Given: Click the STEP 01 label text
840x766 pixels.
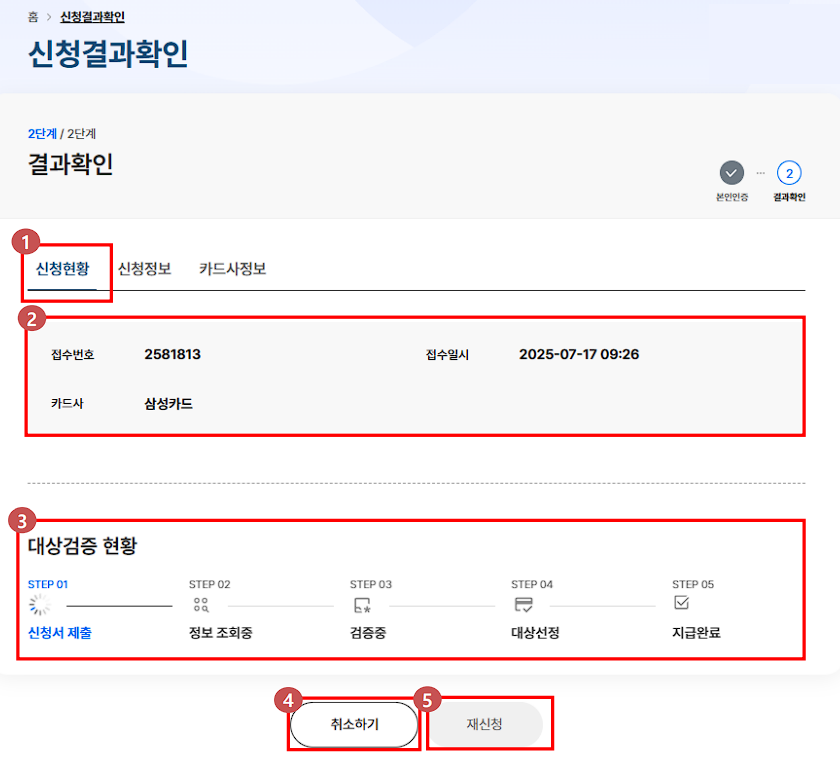Looking at the screenshot, I should click(x=48, y=584).
